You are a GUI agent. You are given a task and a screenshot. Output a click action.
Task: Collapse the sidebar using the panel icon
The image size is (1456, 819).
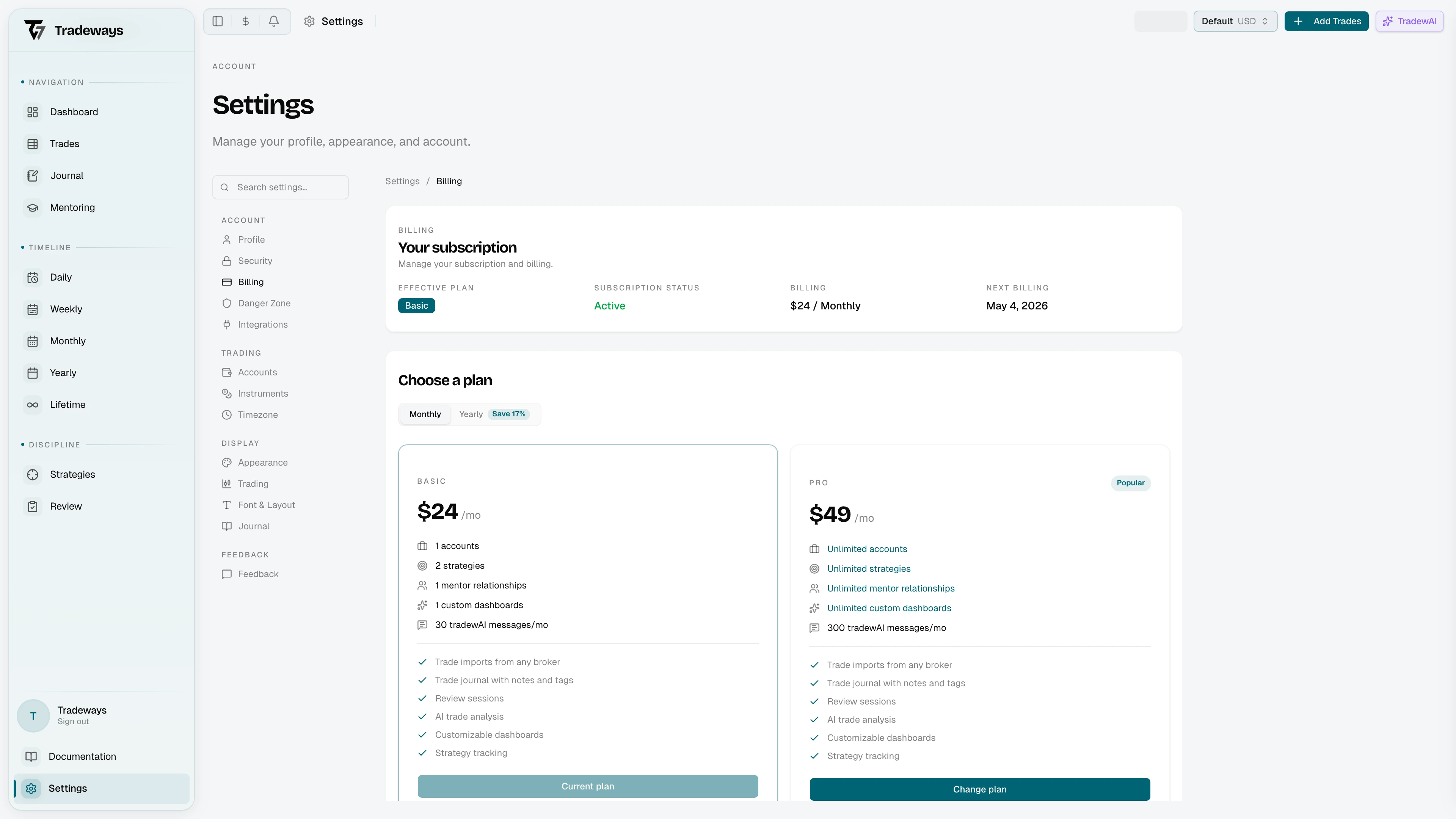coord(218,21)
